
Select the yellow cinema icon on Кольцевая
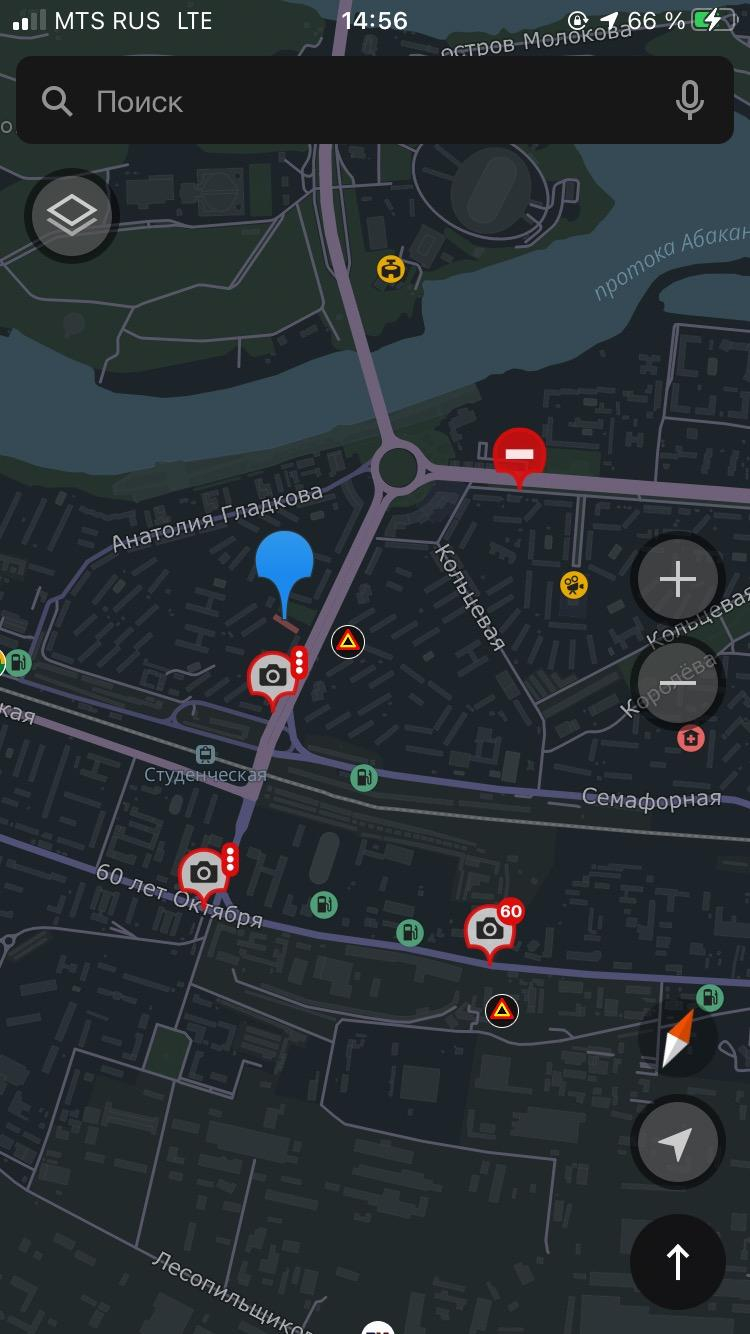[x=574, y=585]
